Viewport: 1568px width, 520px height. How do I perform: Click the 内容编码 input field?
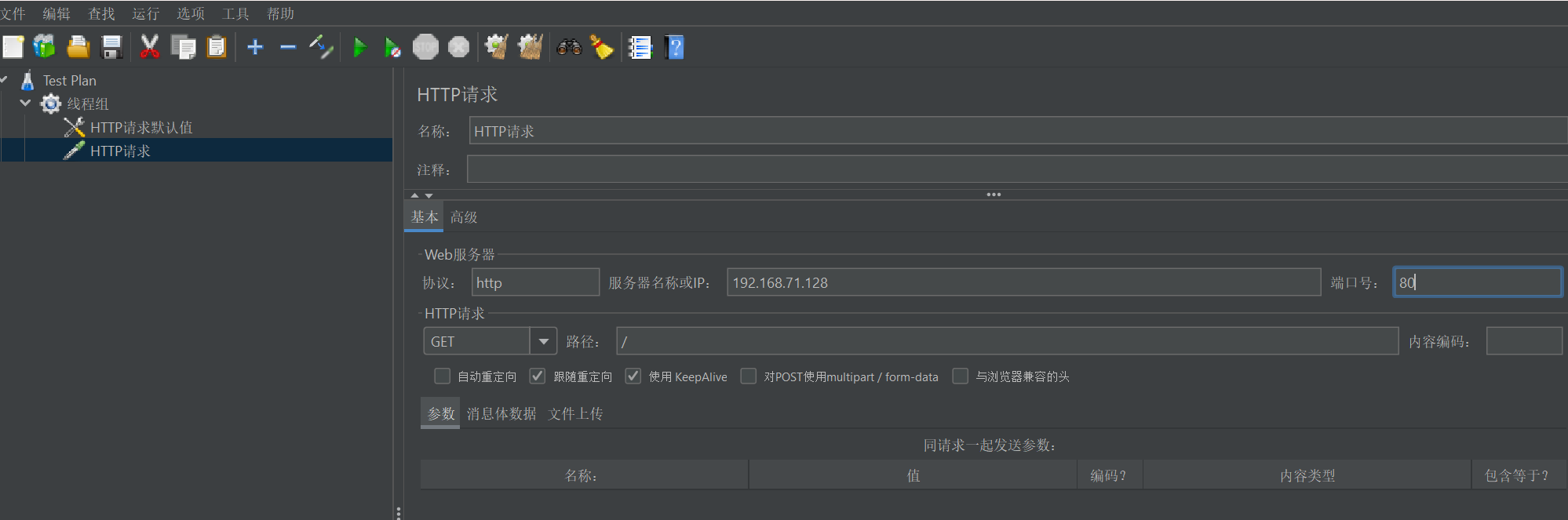click(x=1524, y=341)
